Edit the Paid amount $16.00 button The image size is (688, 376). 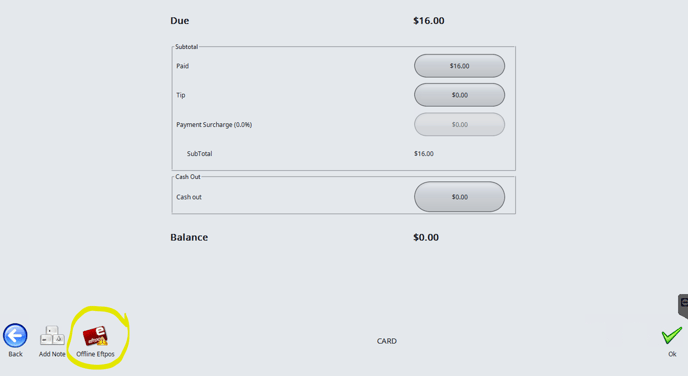(459, 66)
